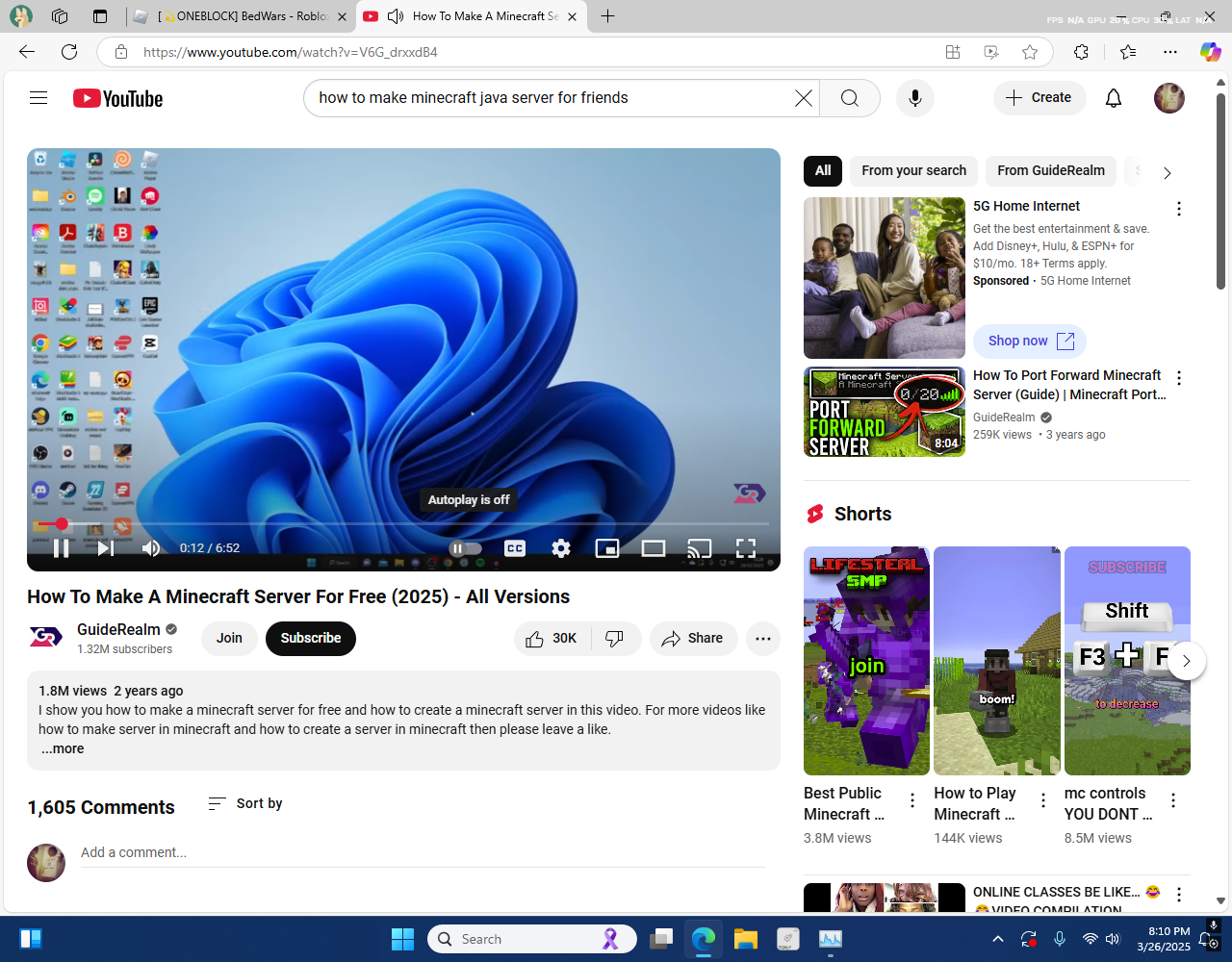Open more actions below video
The height and width of the screenshot is (962, 1232).
tap(763, 639)
